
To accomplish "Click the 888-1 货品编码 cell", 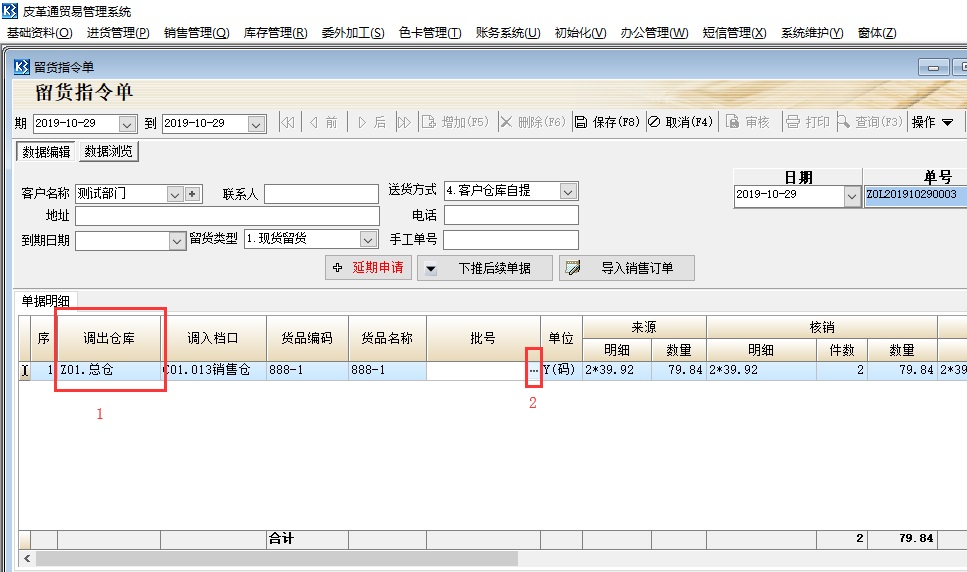I will click(307, 370).
